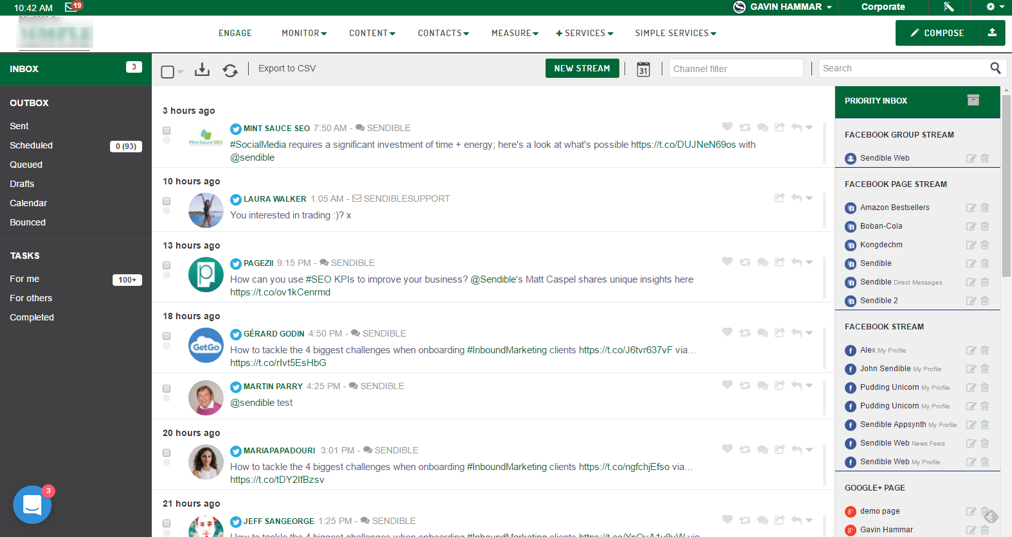Delete the Kongdechm stream

pos(985,245)
